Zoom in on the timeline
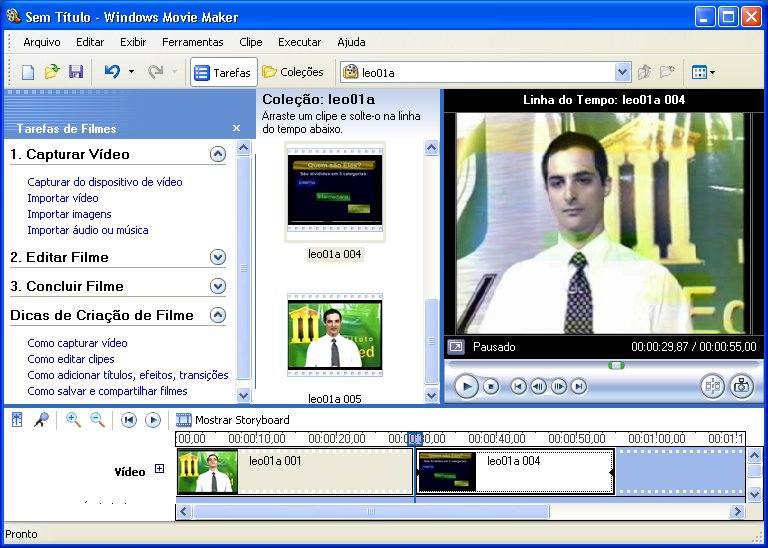The width and height of the screenshot is (768, 548). 73,420
